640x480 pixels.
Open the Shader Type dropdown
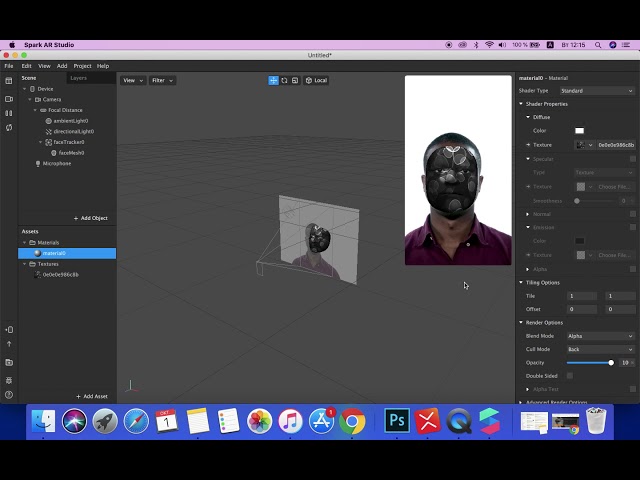[x=597, y=91]
